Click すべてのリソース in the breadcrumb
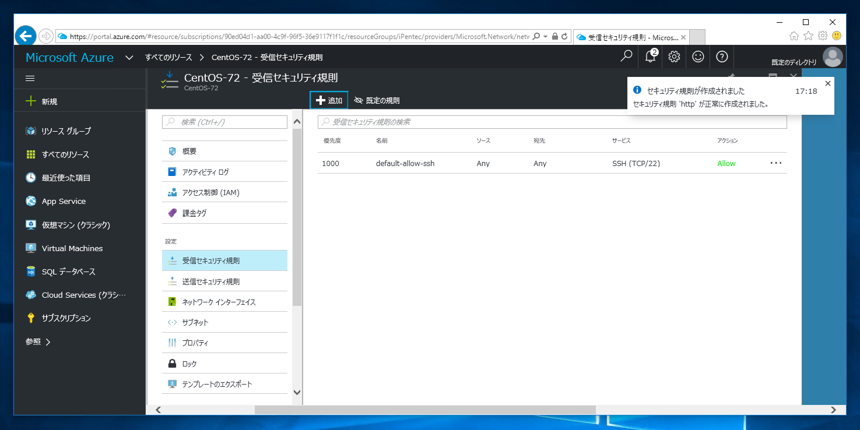860x430 pixels. pyautogui.click(x=168, y=57)
